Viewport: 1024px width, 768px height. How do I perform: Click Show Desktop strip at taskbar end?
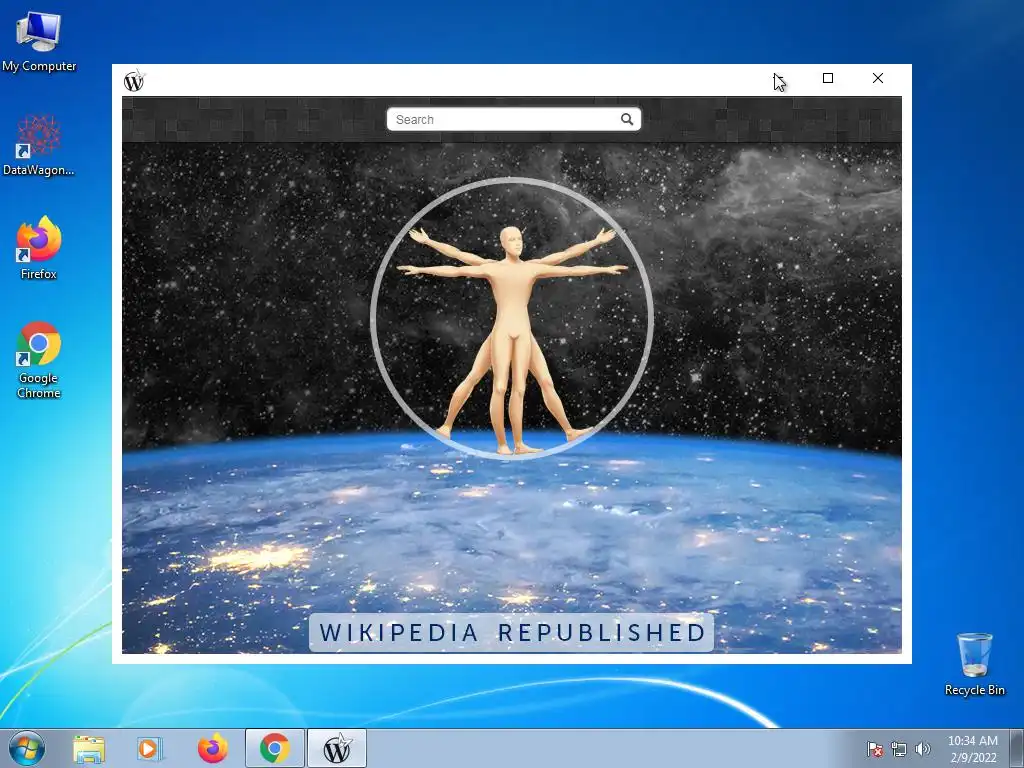1017,748
